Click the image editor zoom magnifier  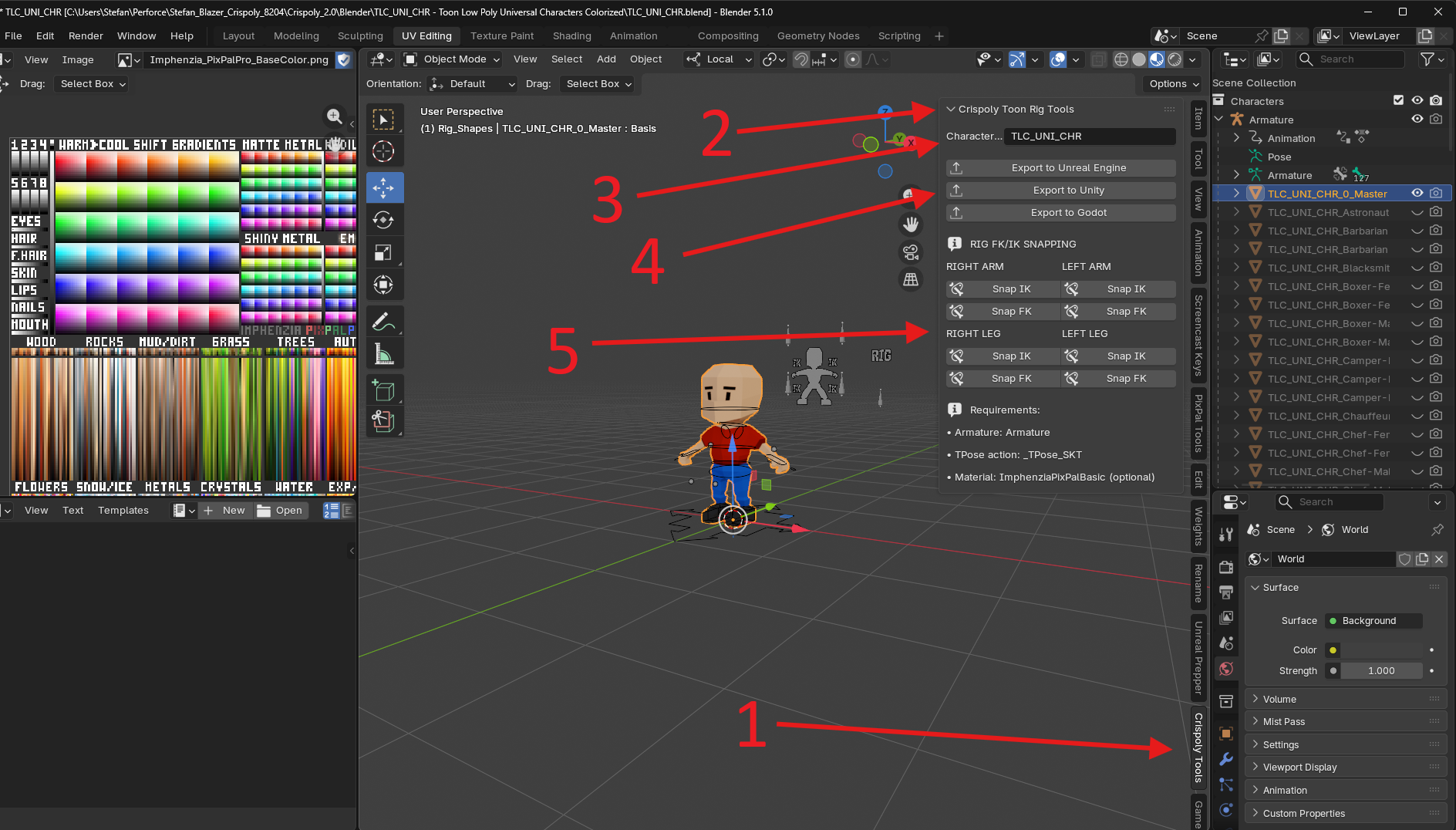coord(335,116)
